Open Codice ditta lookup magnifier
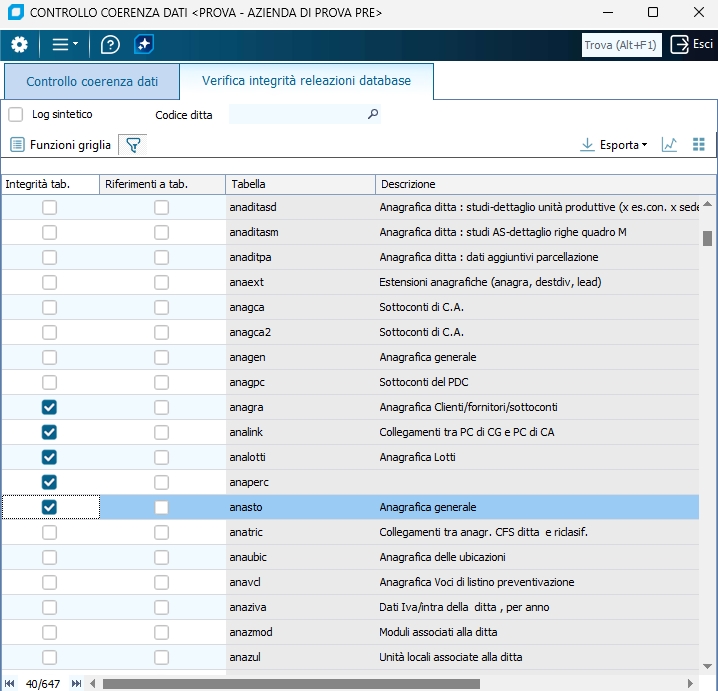The height and width of the screenshot is (691, 718). (x=373, y=114)
